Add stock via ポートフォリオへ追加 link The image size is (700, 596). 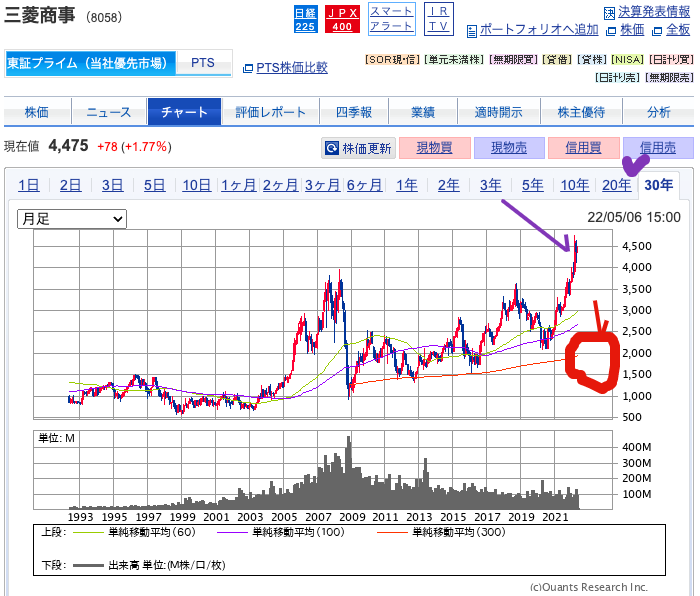tap(539, 29)
